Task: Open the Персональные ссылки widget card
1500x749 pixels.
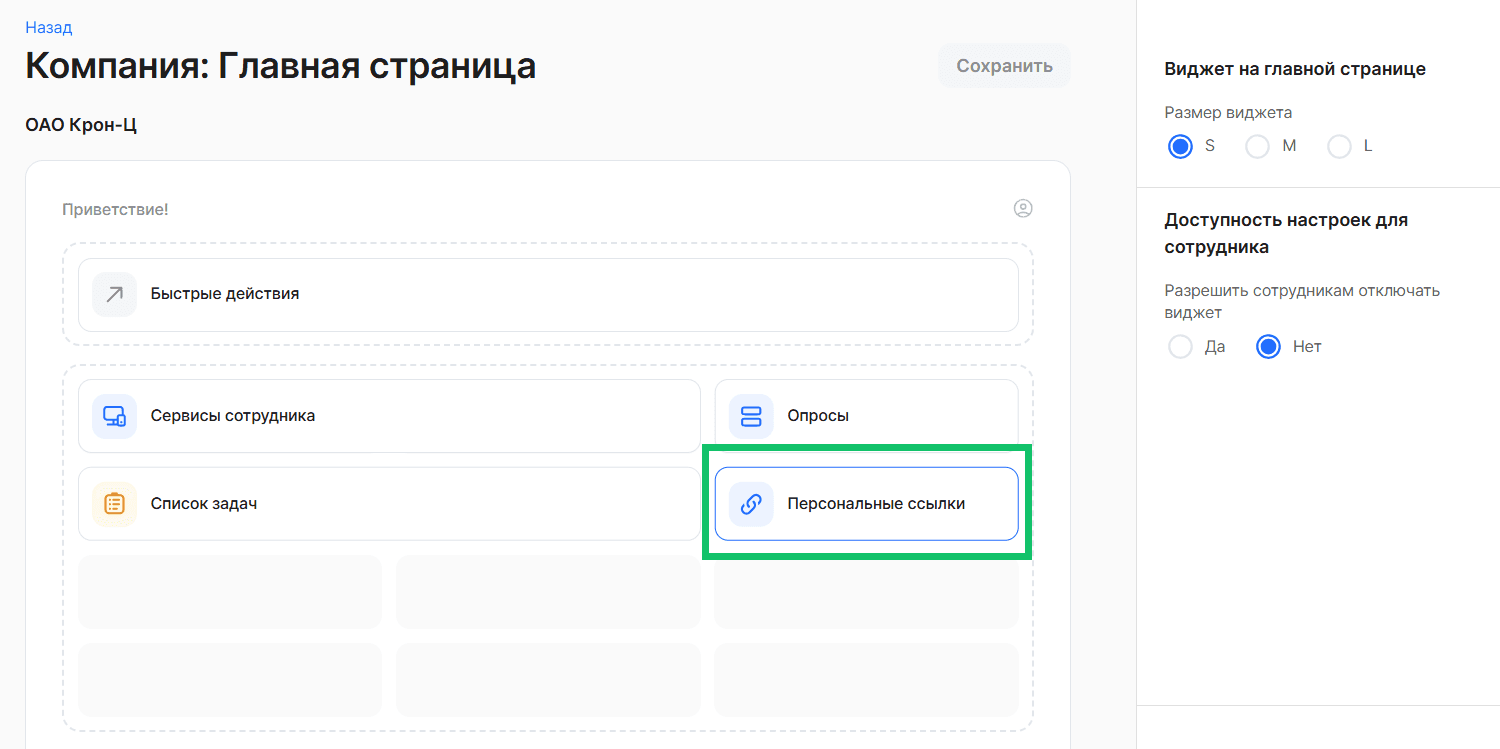Action: (866, 504)
